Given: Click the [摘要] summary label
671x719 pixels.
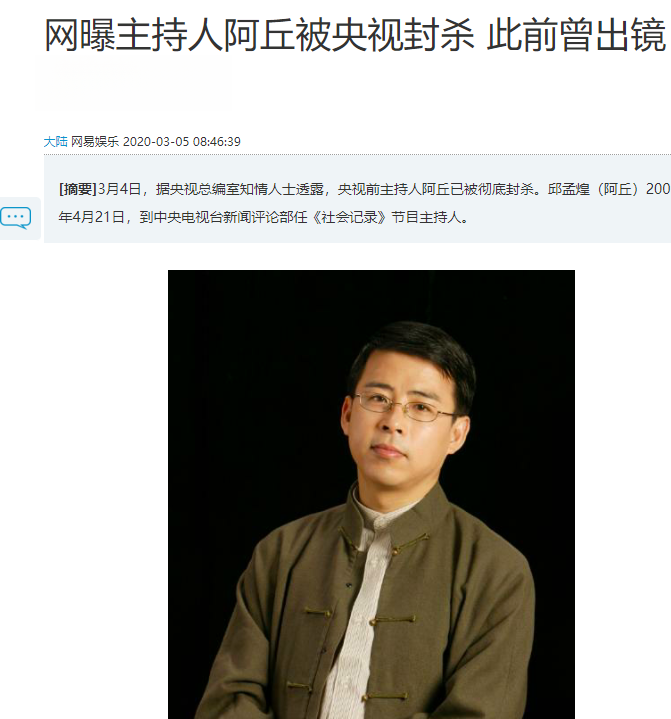Looking at the screenshot, I should tap(78, 189).
